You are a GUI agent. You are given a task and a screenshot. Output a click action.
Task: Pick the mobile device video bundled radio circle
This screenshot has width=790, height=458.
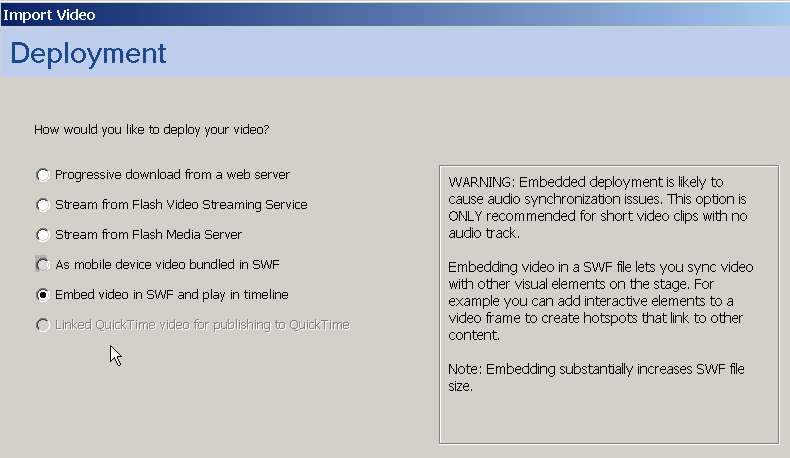coord(43,265)
